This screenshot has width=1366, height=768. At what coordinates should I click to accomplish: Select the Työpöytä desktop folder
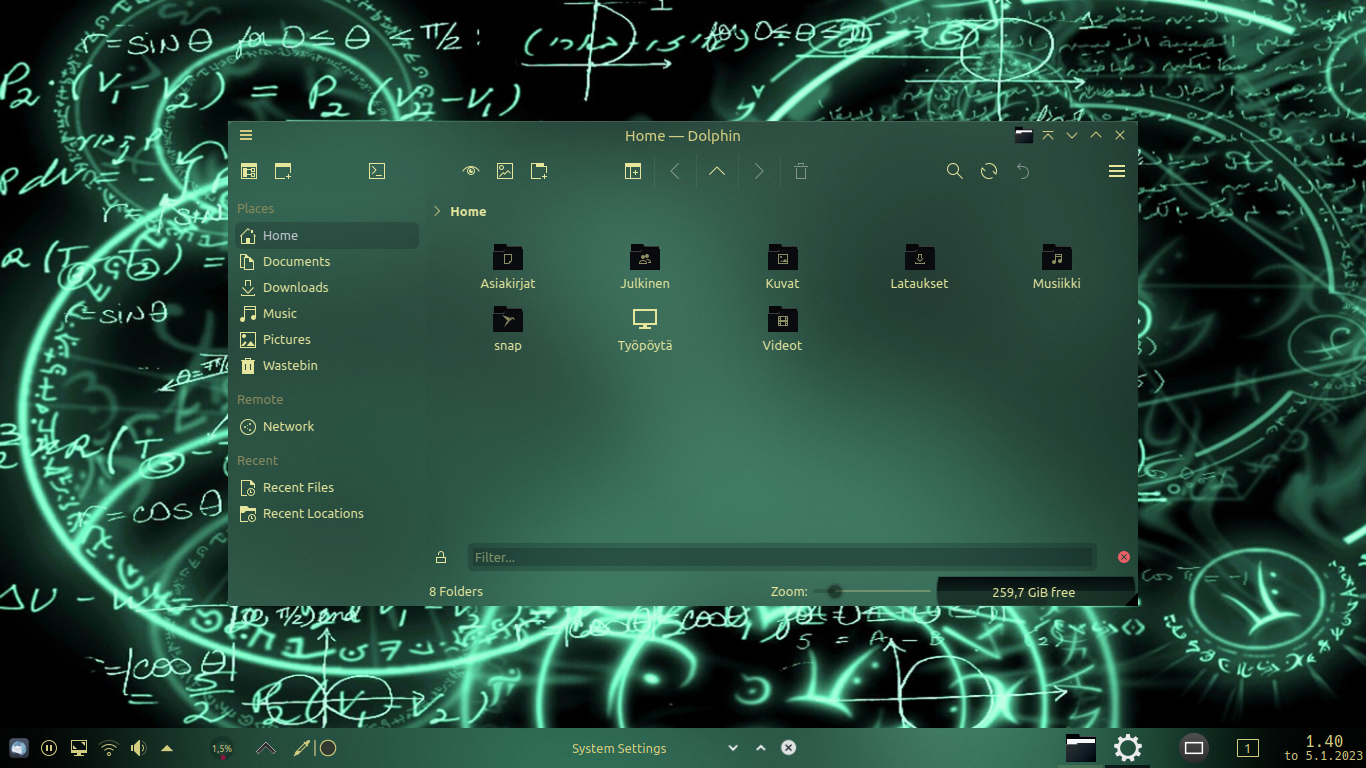pyautogui.click(x=645, y=329)
